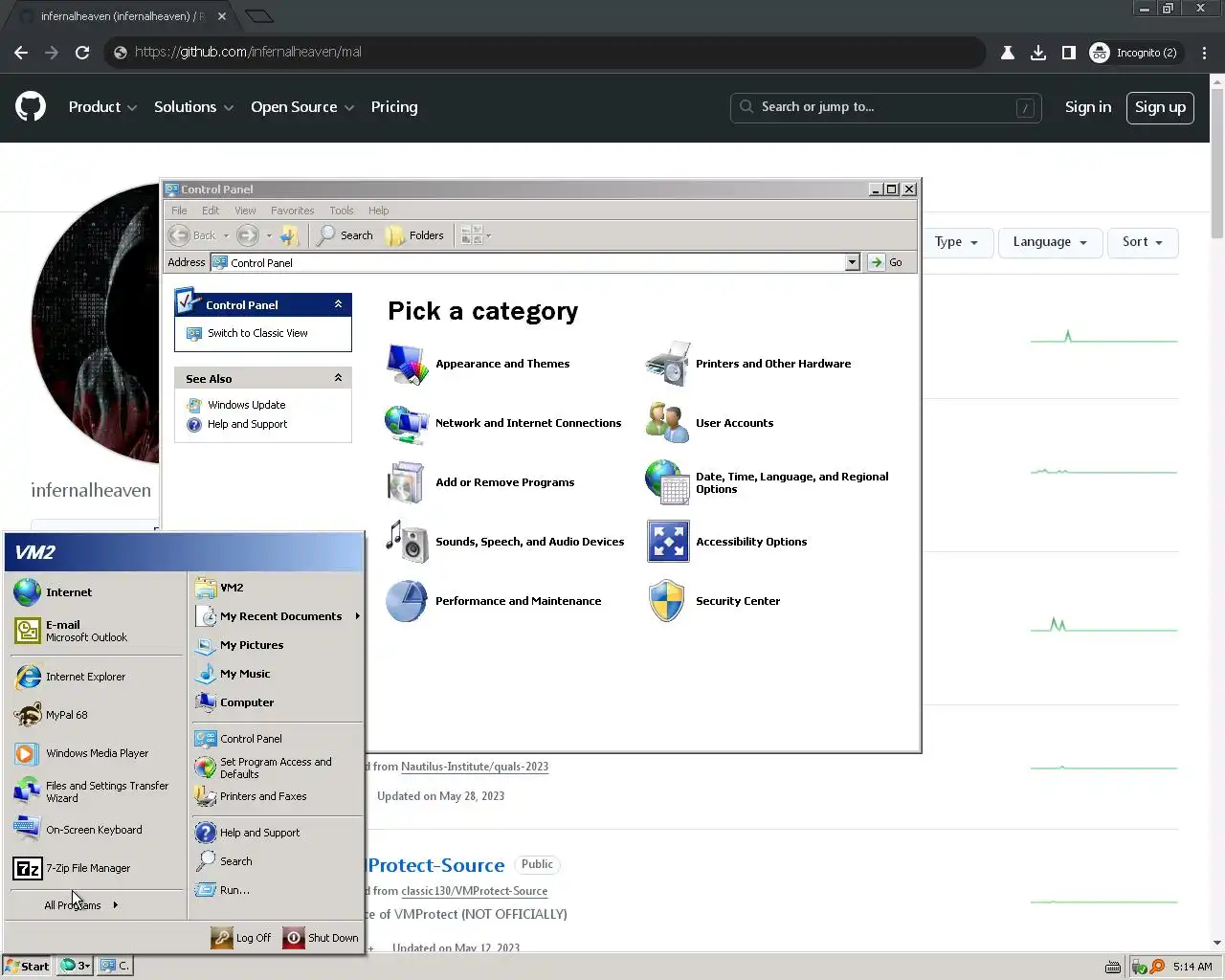Open User Accounts category icon
The height and width of the screenshot is (980, 1225).
point(667,423)
